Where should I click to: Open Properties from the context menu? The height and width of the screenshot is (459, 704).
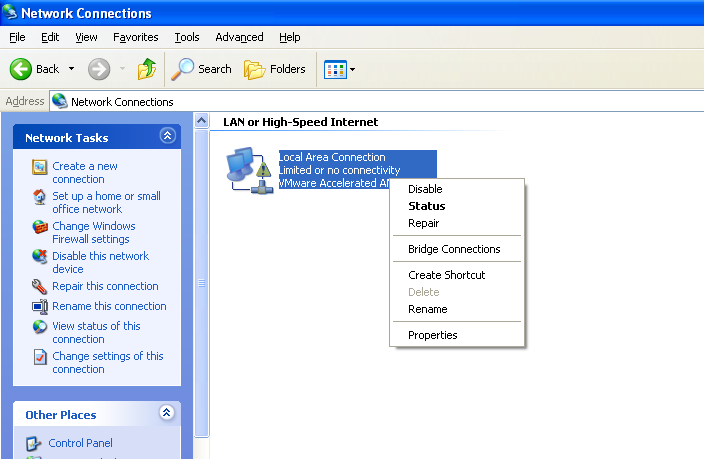(457, 335)
